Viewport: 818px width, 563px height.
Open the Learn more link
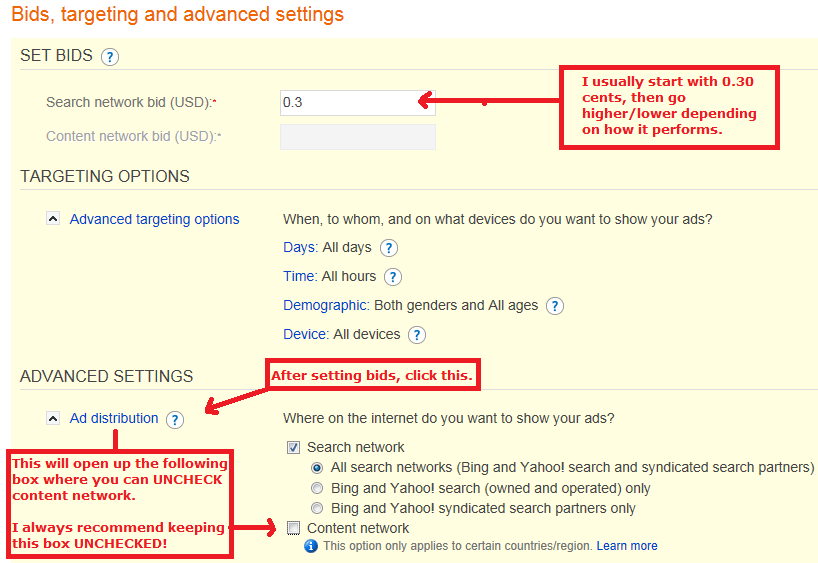tap(627, 546)
